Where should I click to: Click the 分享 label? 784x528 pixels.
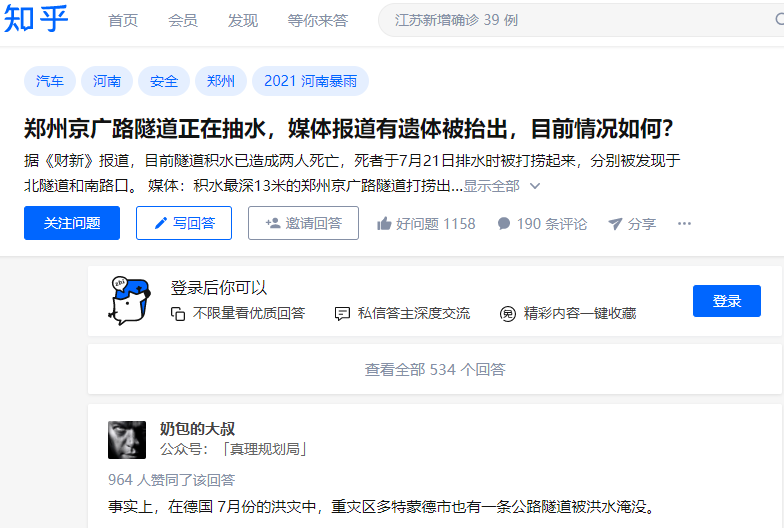click(642, 224)
